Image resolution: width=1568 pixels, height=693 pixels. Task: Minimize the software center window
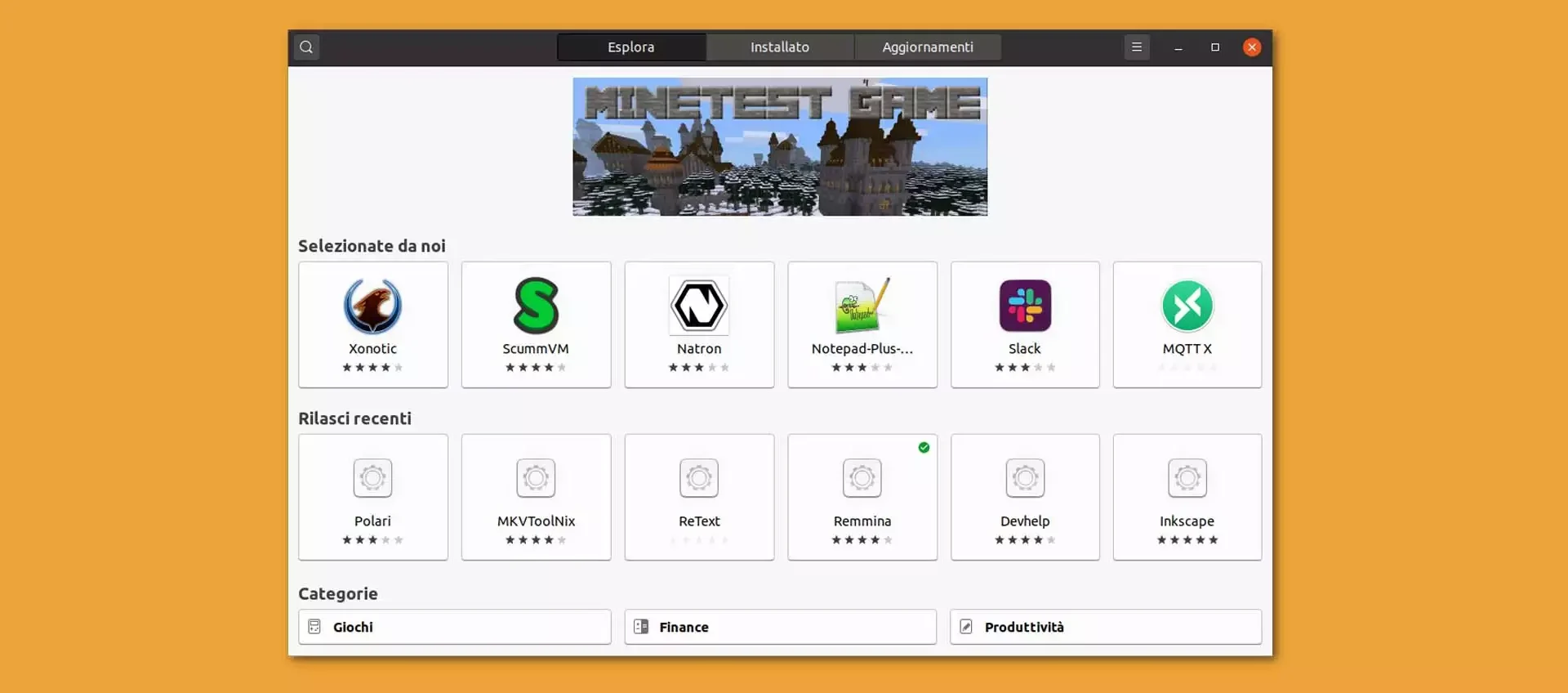pos(1178,47)
